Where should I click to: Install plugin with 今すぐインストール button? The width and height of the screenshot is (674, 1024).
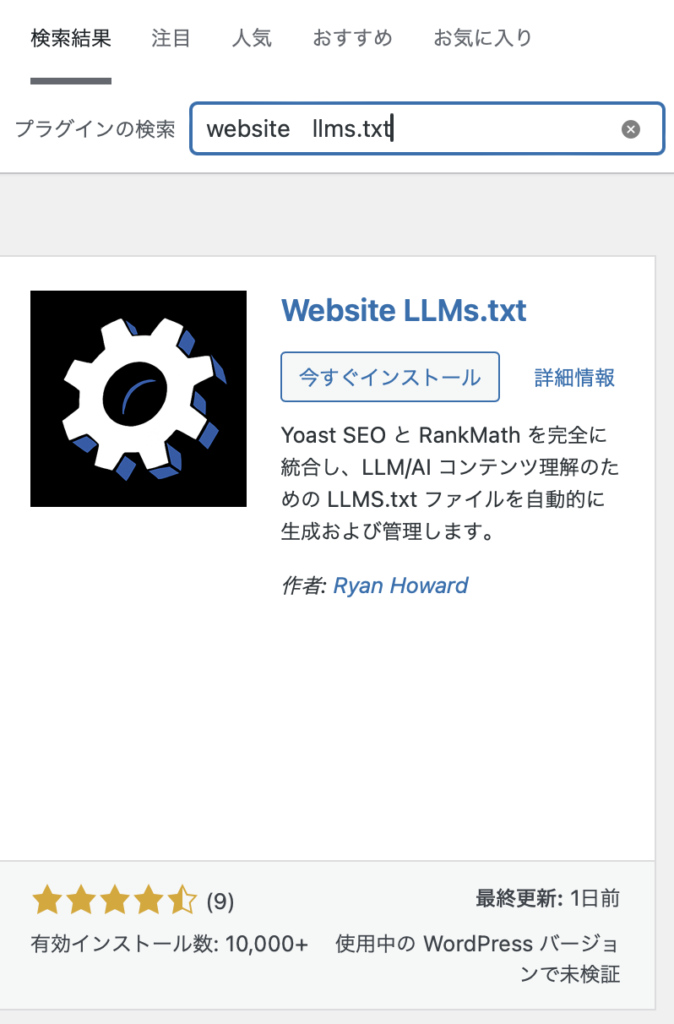click(x=390, y=377)
